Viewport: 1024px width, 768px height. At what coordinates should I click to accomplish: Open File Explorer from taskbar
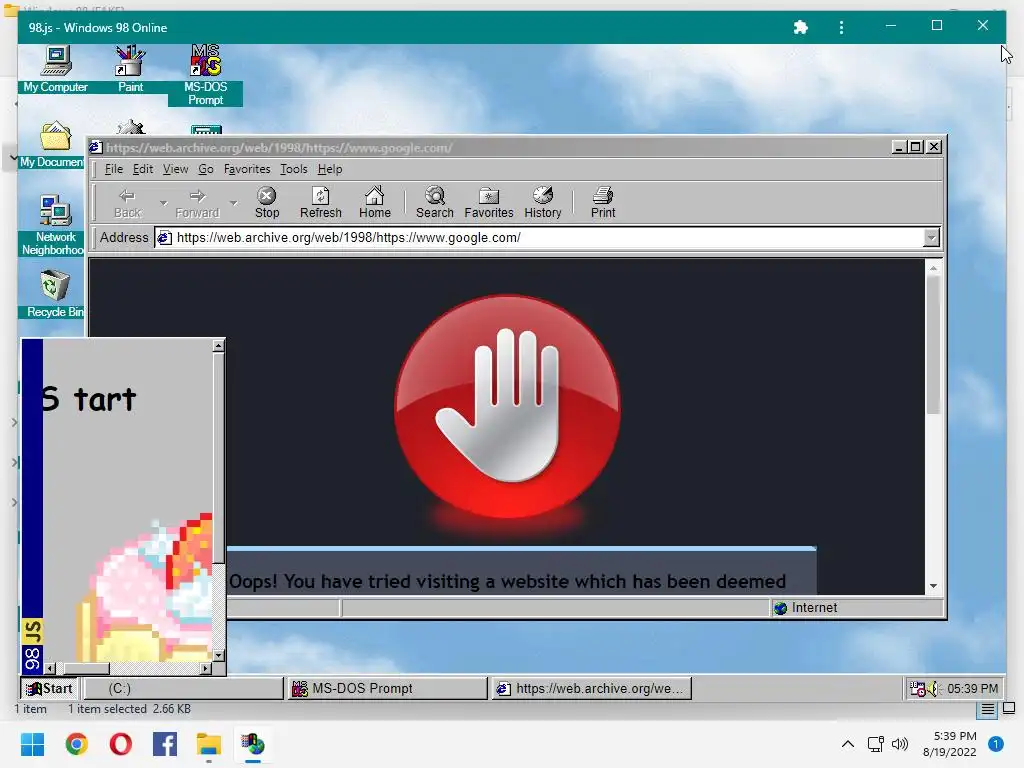pos(209,744)
